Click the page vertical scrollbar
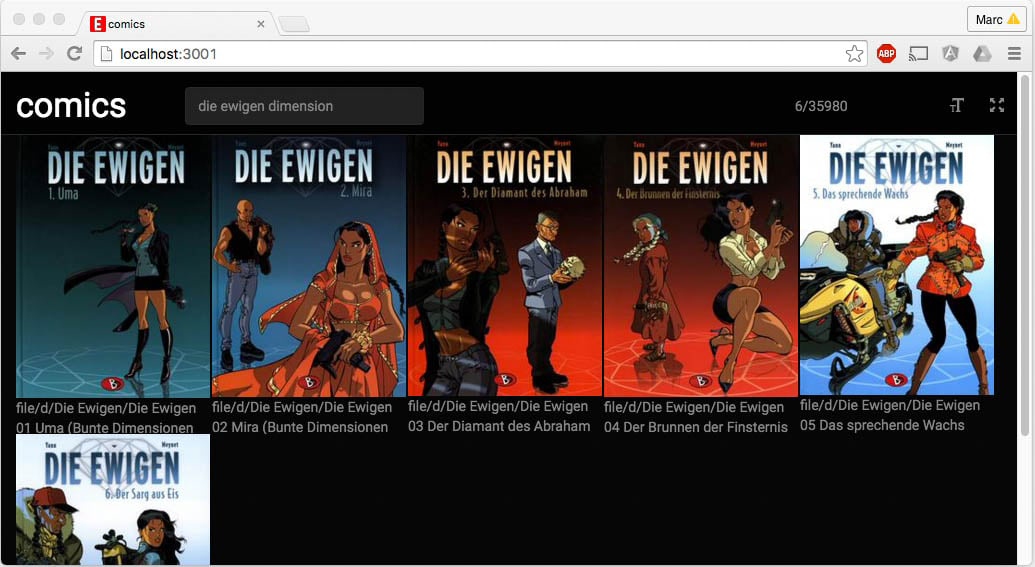1035x567 pixels. 1024,260
